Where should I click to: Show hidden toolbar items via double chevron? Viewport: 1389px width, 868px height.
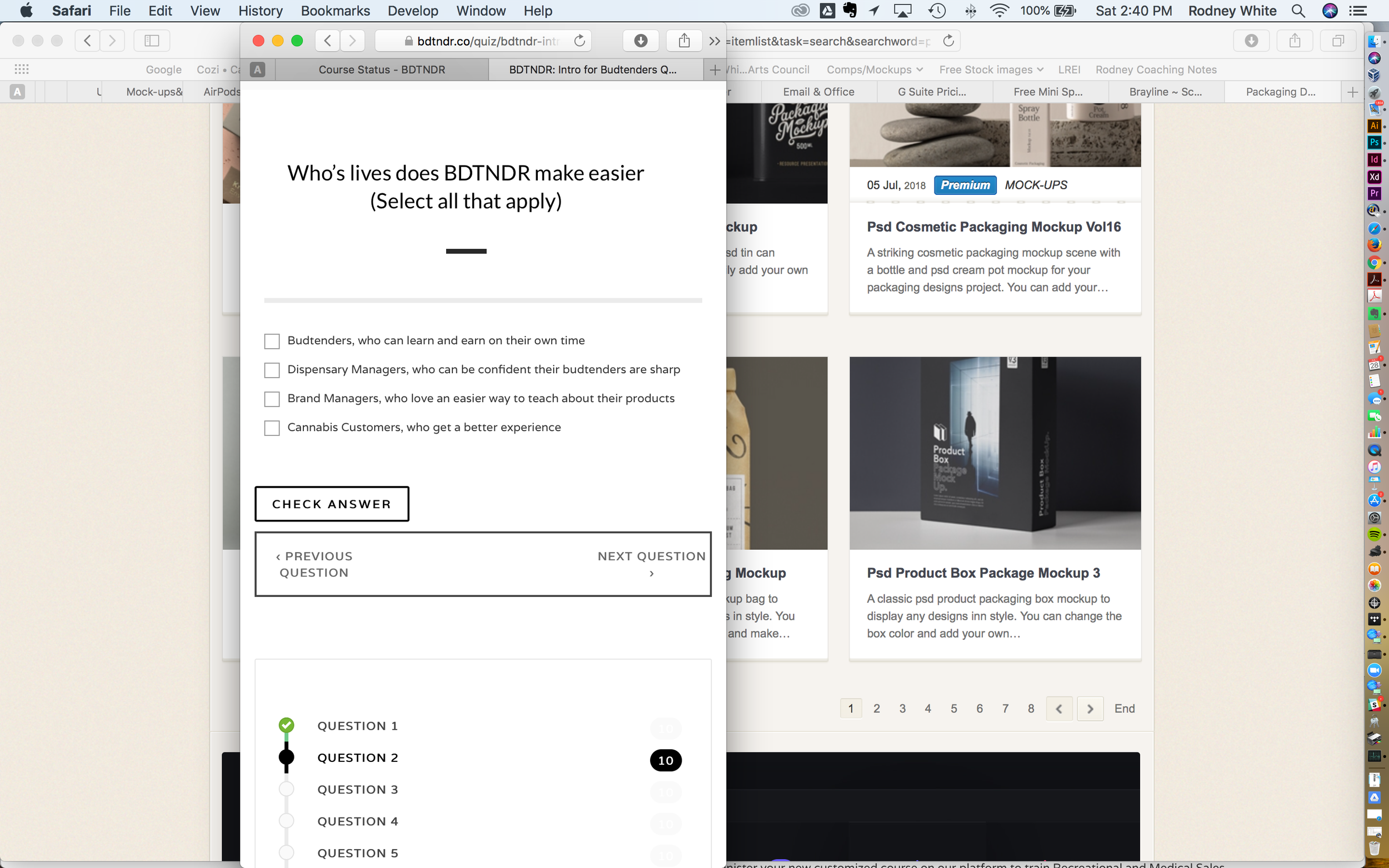715,41
